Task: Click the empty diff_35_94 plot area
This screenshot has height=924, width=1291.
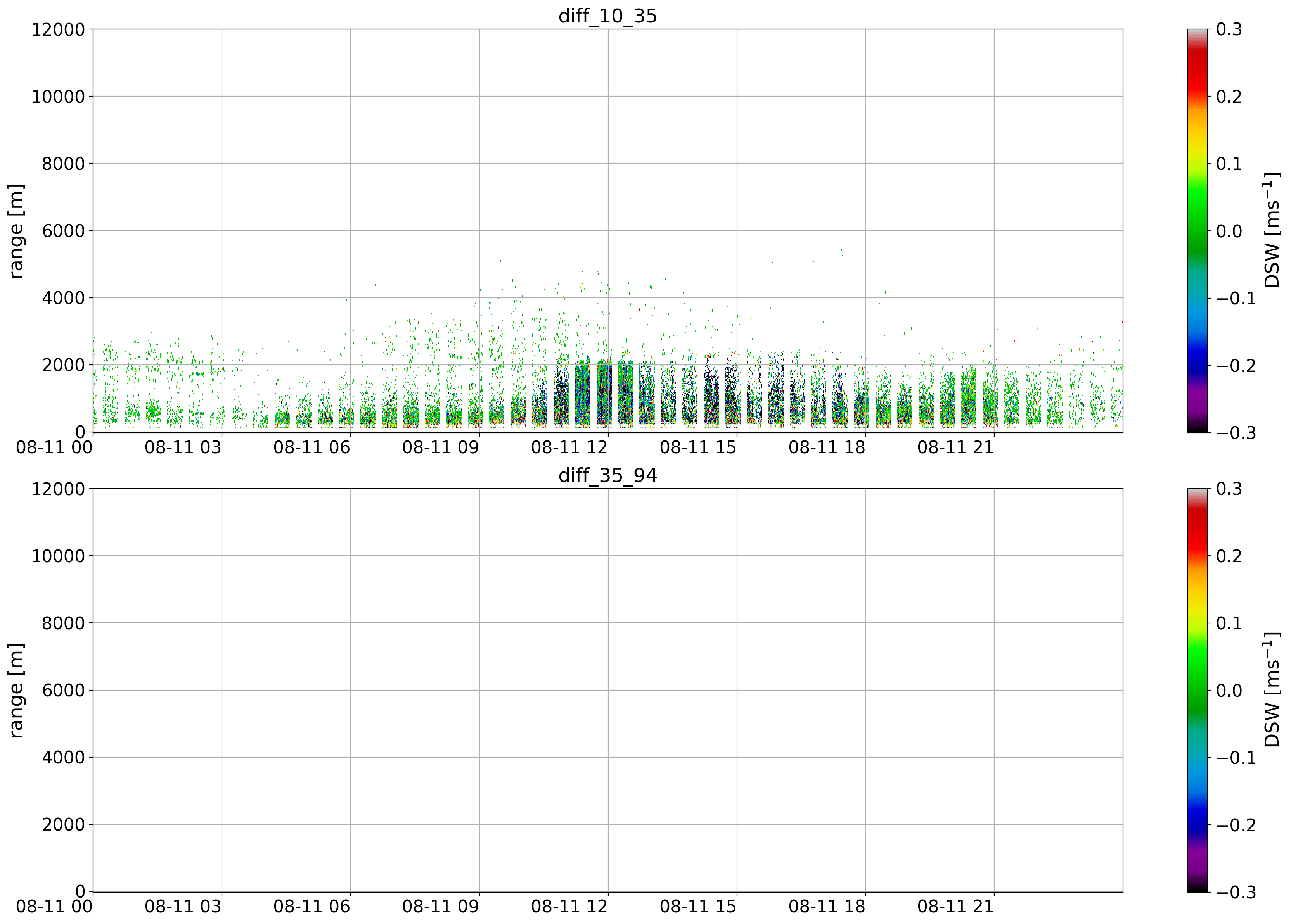Action: pos(607,689)
